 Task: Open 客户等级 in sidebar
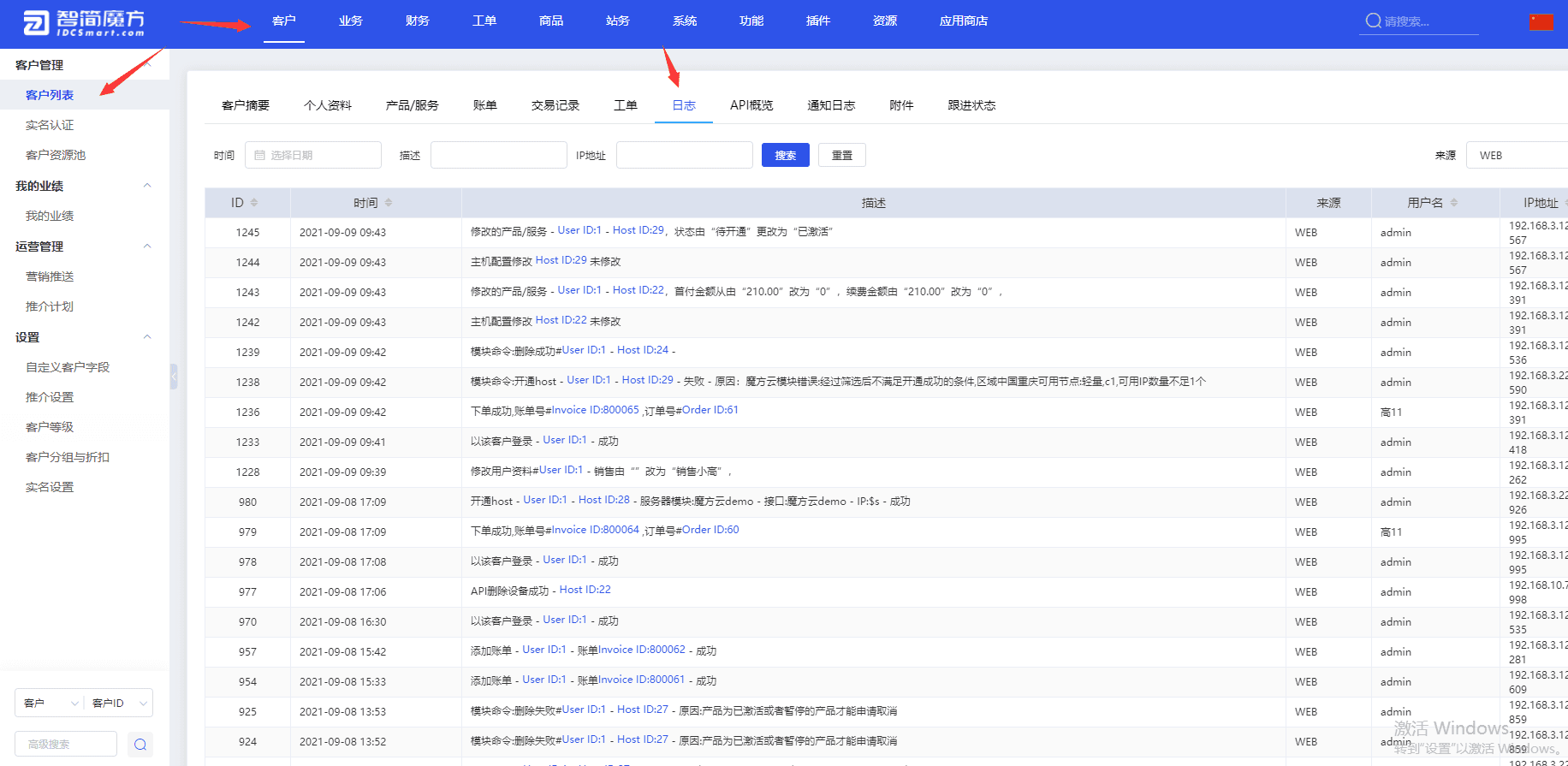click(x=50, y=427)
